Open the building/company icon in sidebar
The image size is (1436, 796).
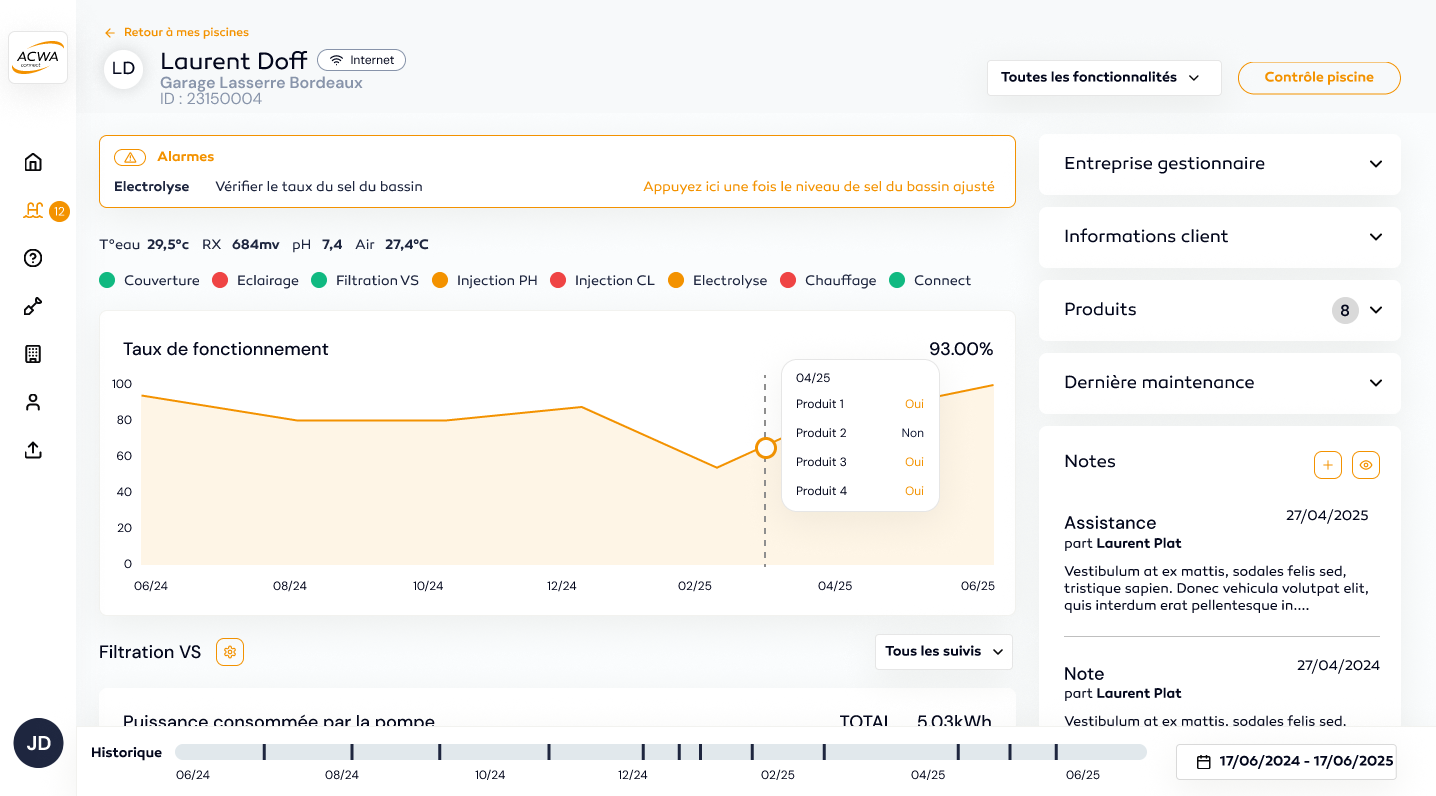click(33, 354)
